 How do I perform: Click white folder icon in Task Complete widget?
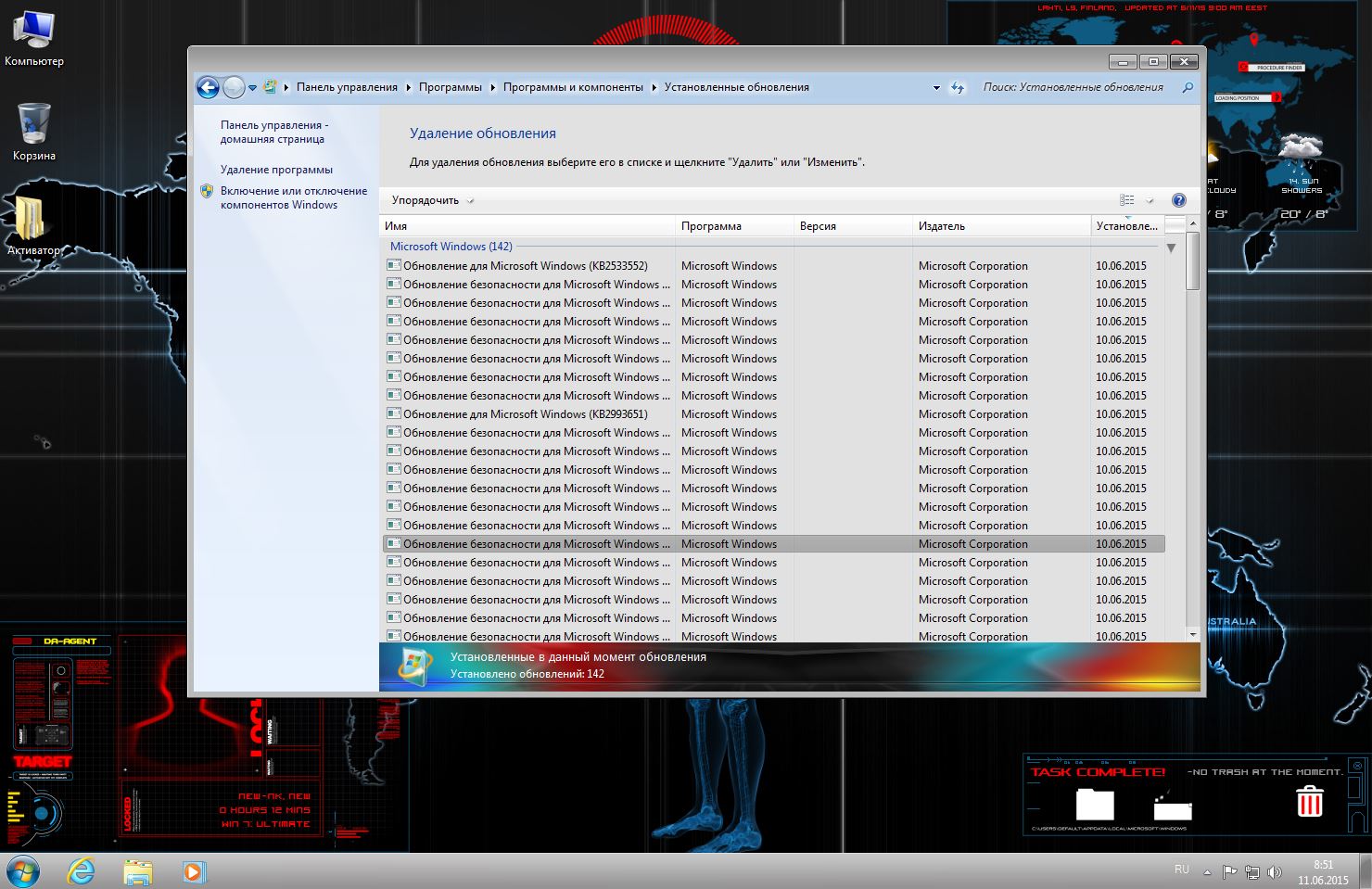click(1095, 804)
